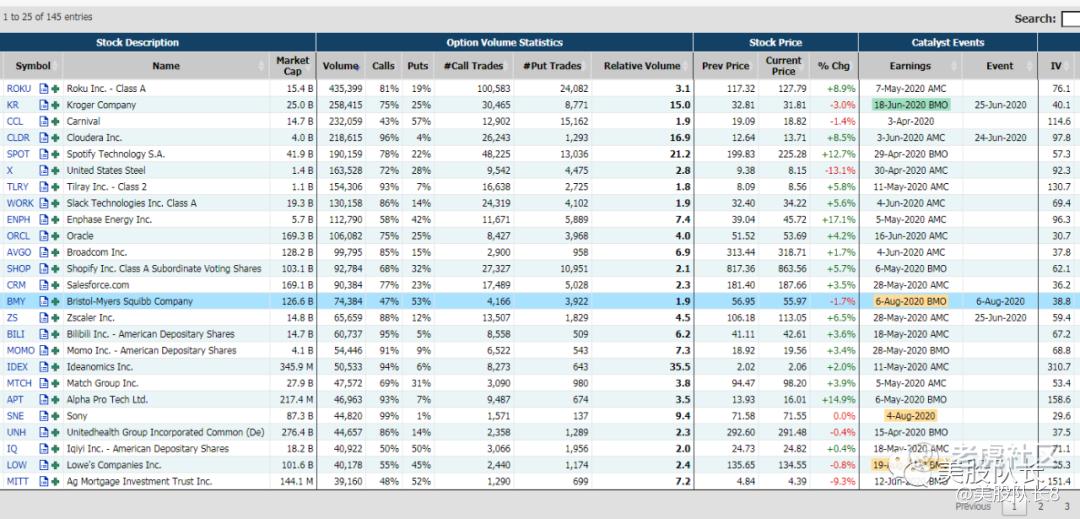Click the '+17.1%' change value

[x=838, y=220]
